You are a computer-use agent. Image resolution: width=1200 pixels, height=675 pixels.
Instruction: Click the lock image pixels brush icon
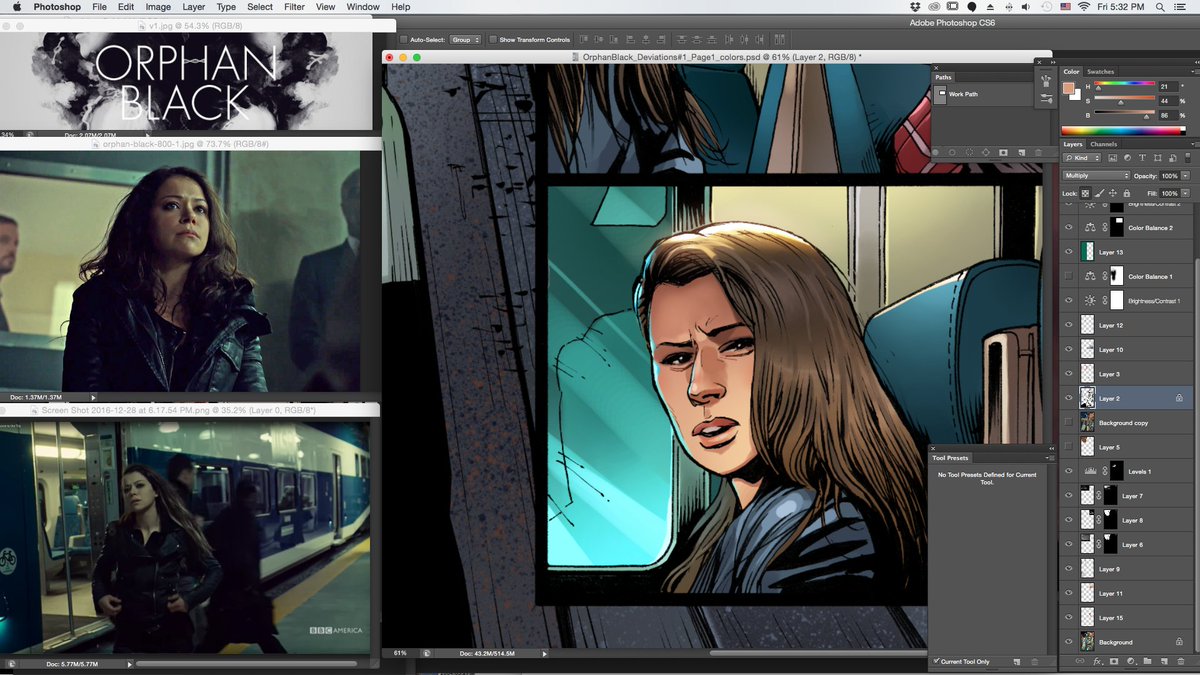[1099, 193]
